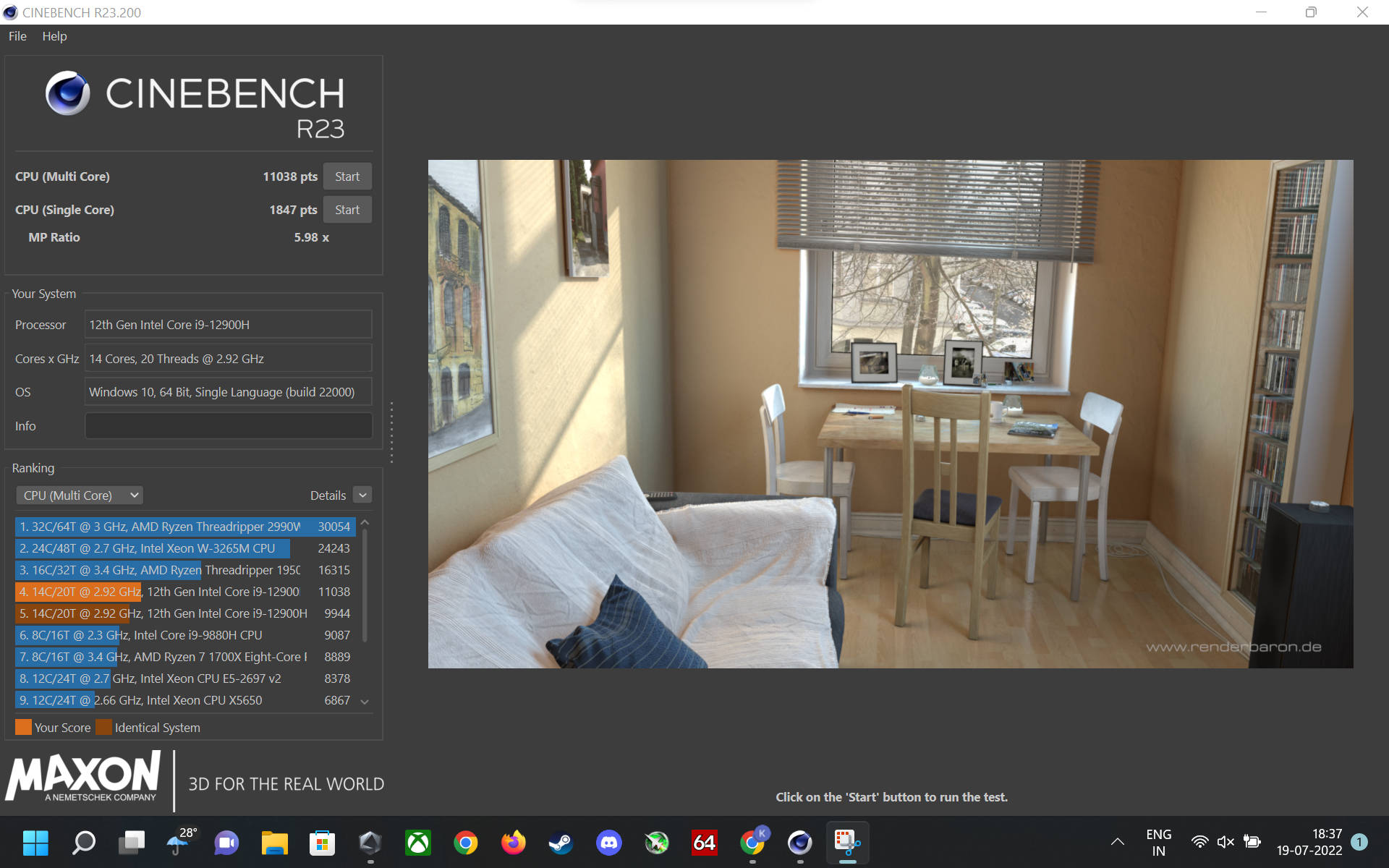Click the MAXON company logo

[x=83, y=776]
